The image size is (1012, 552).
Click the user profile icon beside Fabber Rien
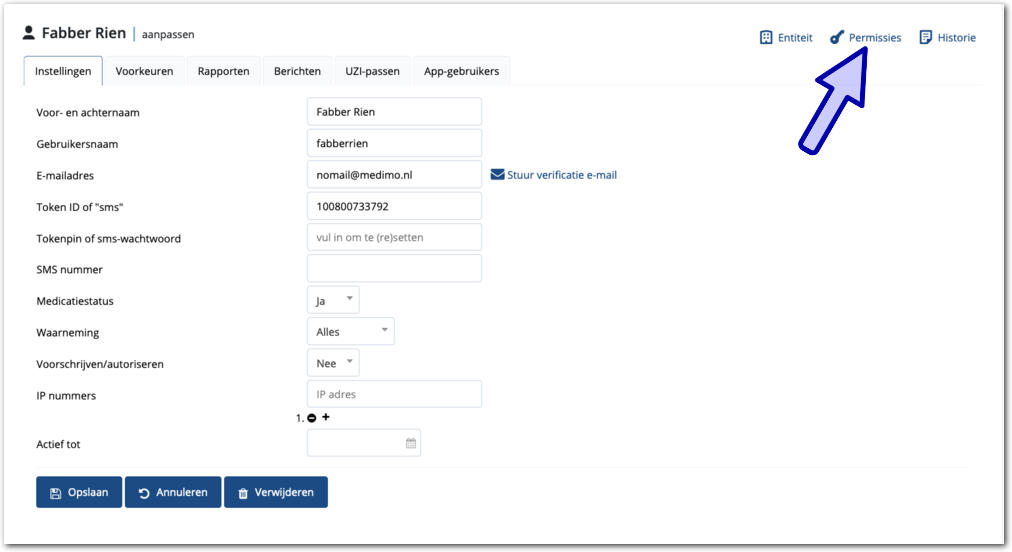29,34
